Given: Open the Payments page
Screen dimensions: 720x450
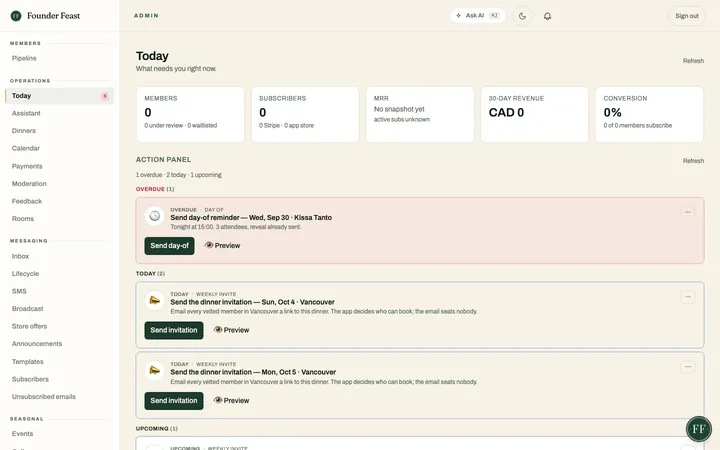Looking at the screenshot, I should pyautogui.click(x=27, y=166).
